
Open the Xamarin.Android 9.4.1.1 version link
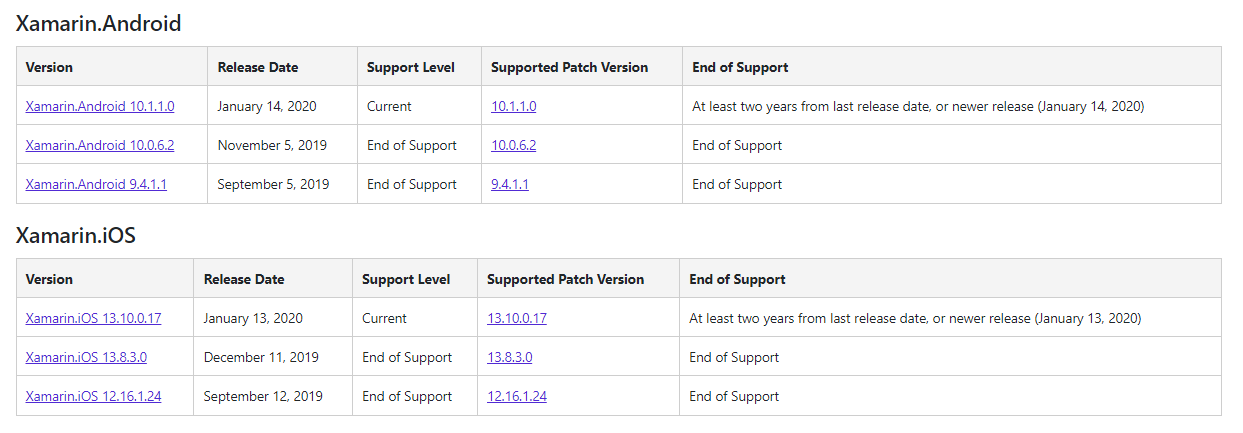(x=96, y=184)
